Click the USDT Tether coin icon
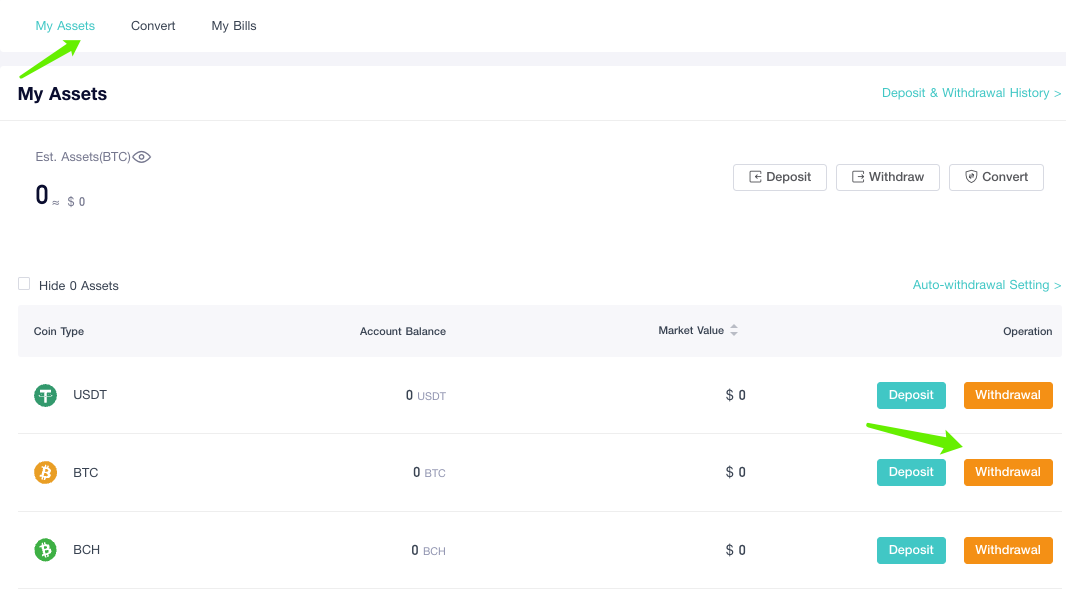The width and height of the screenshot is (1066, 594). click(x=46, y=395)
